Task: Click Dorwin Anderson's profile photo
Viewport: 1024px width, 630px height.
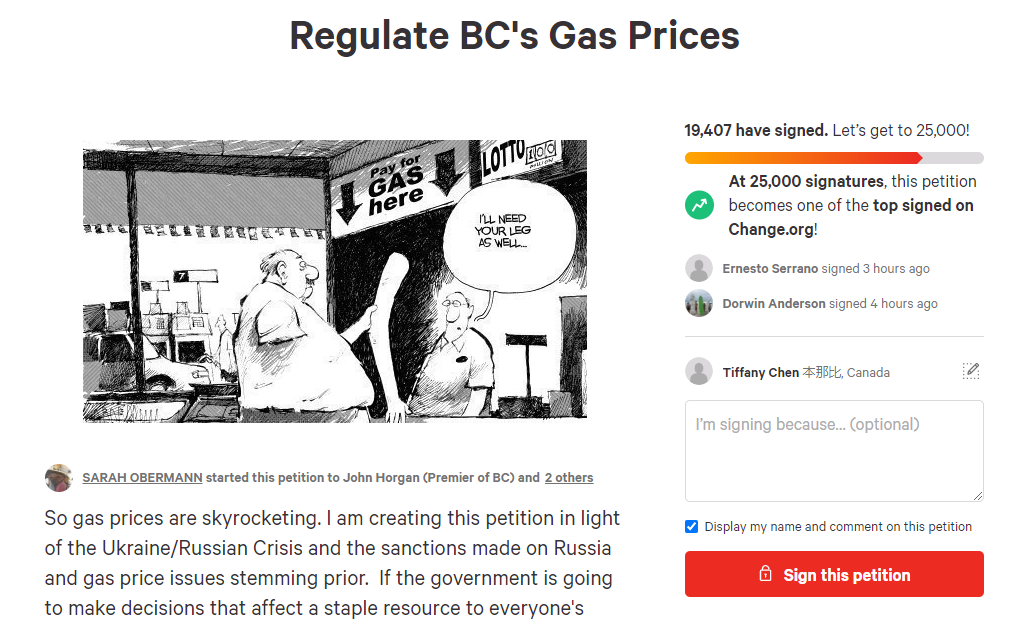Action: [699, 303]
